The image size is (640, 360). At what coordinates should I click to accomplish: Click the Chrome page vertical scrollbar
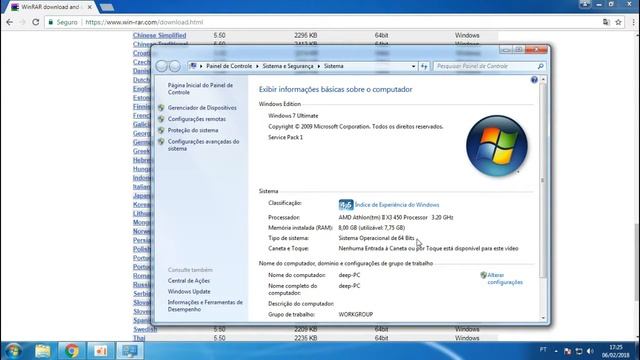[636, 261]
